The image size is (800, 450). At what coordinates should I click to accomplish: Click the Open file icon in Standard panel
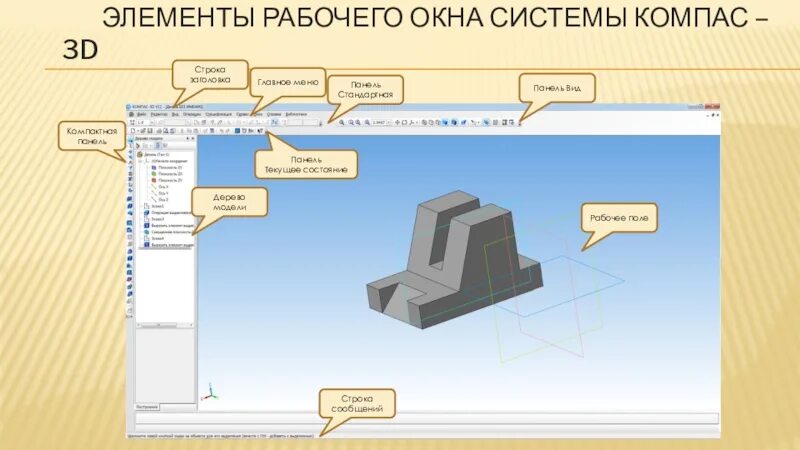(142, 131)
